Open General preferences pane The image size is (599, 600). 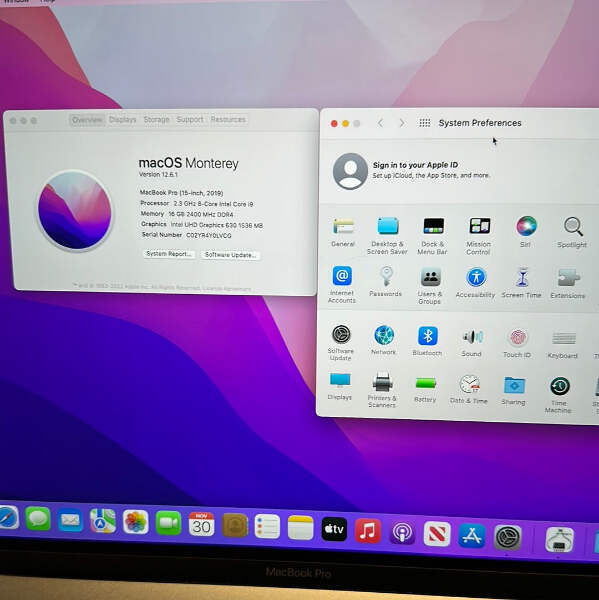(343, 231)
